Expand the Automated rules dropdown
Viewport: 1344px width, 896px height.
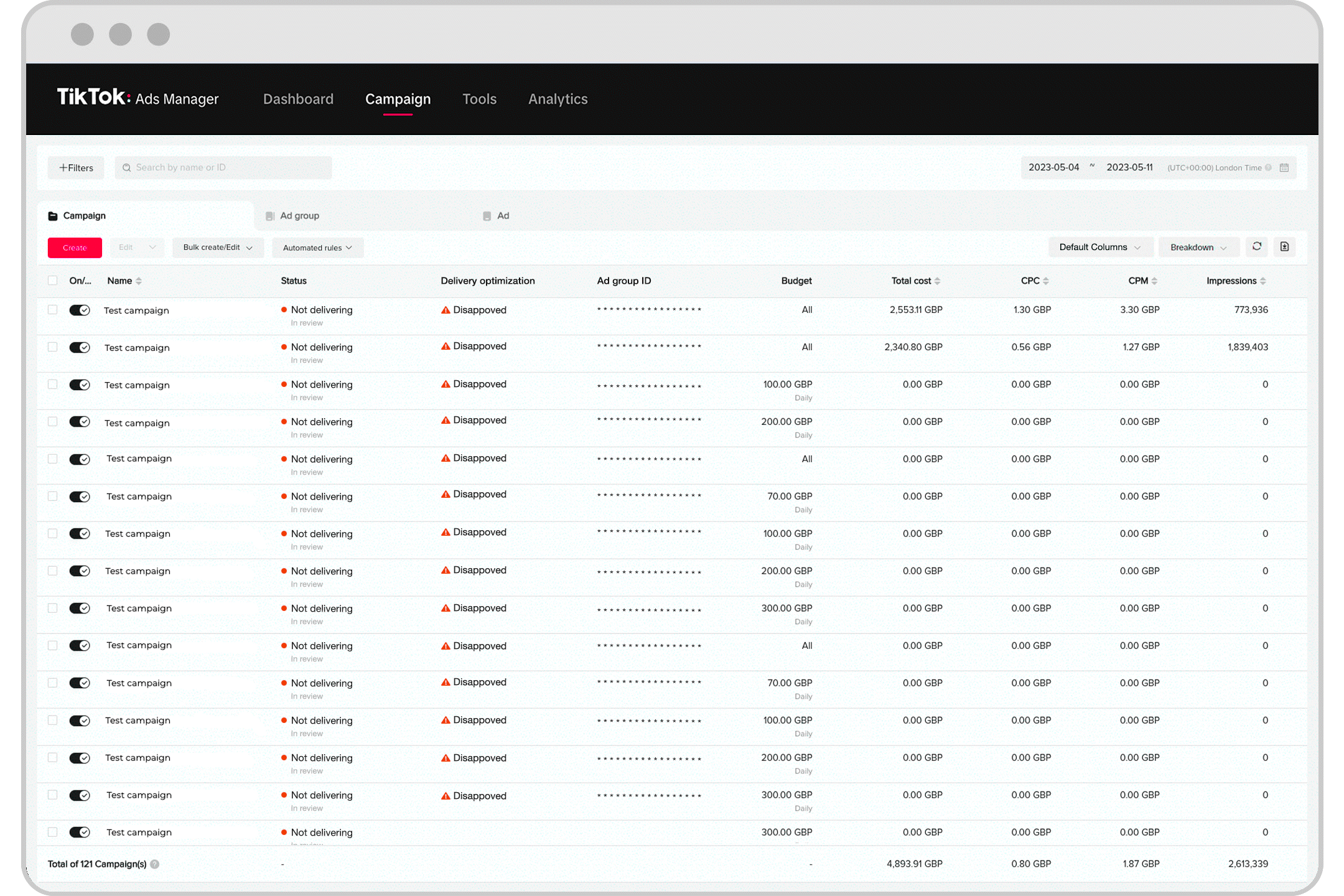pyautogui.click(x=317, y=248)
